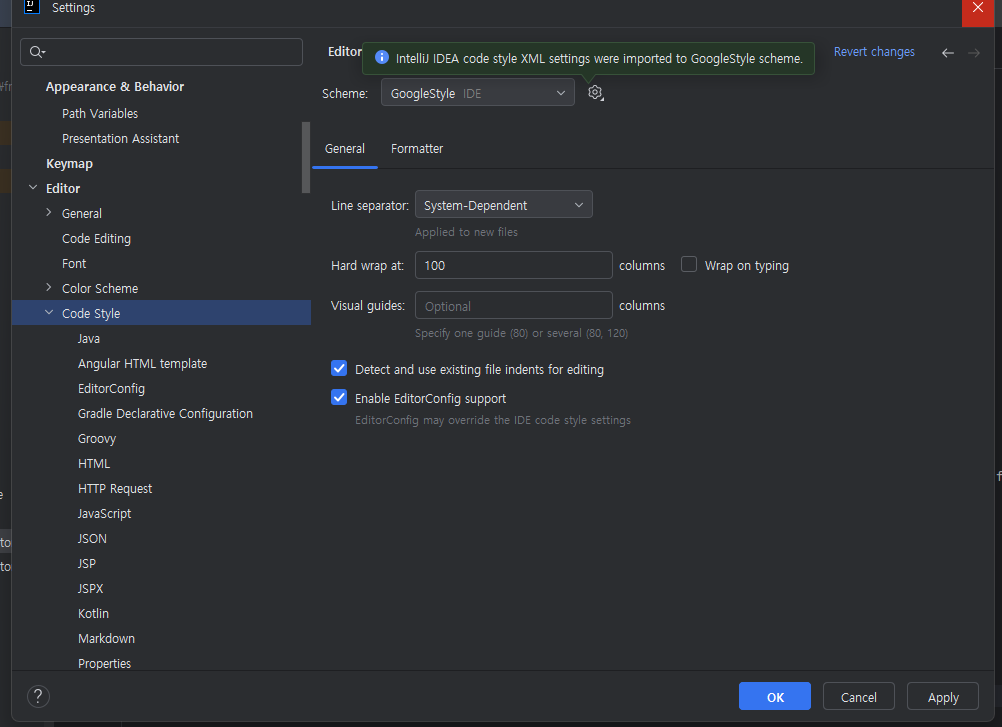Select Groovy code style
The height and width of the screenshot is (727, 1002).
96,438
